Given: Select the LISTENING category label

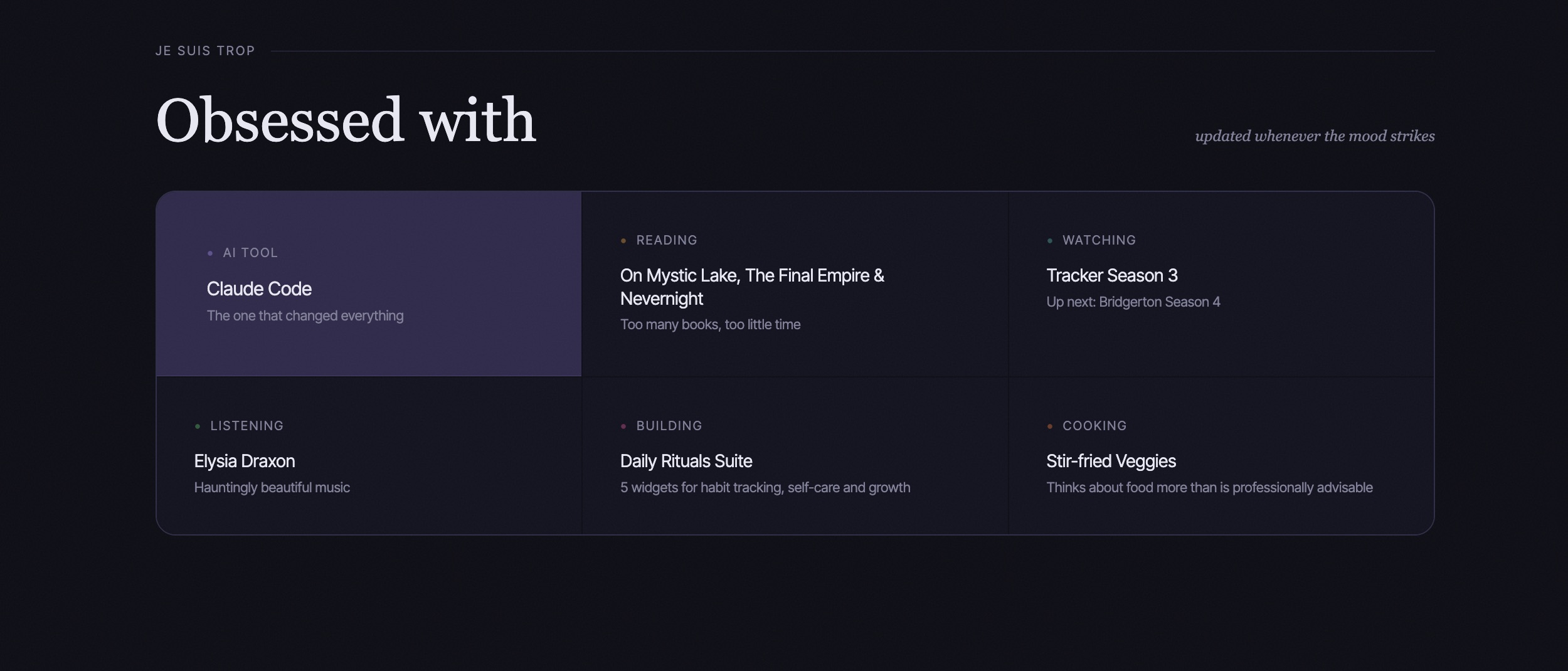Looking at the screenshot, I should [247, 426].
